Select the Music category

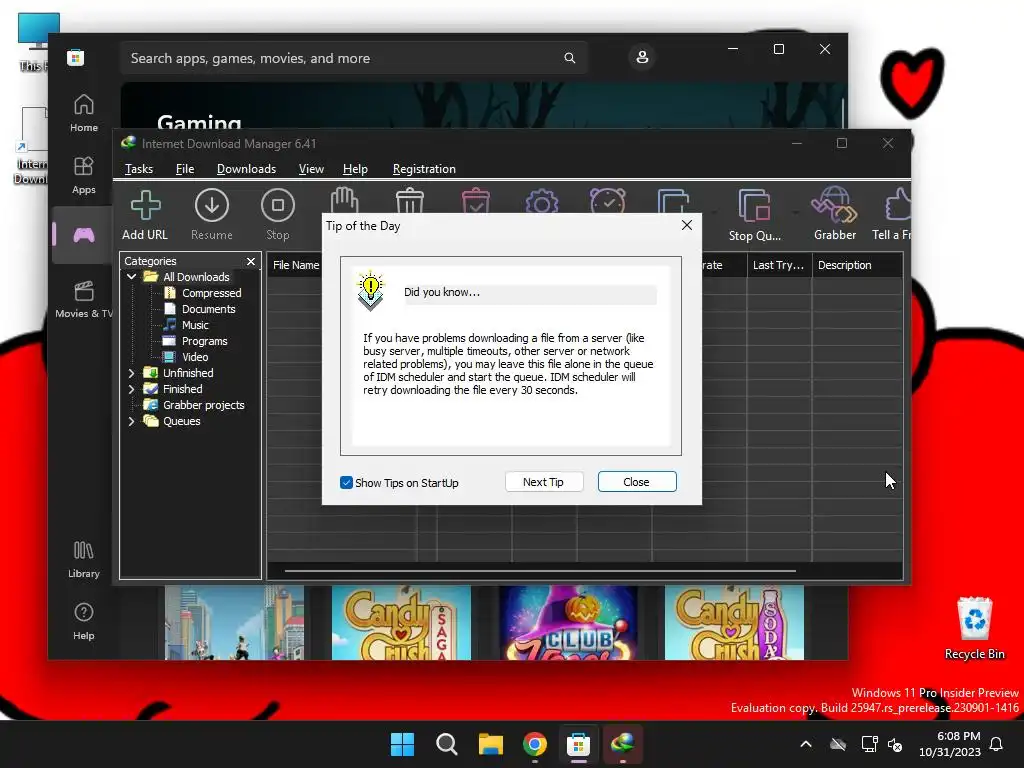coord(195,325)
